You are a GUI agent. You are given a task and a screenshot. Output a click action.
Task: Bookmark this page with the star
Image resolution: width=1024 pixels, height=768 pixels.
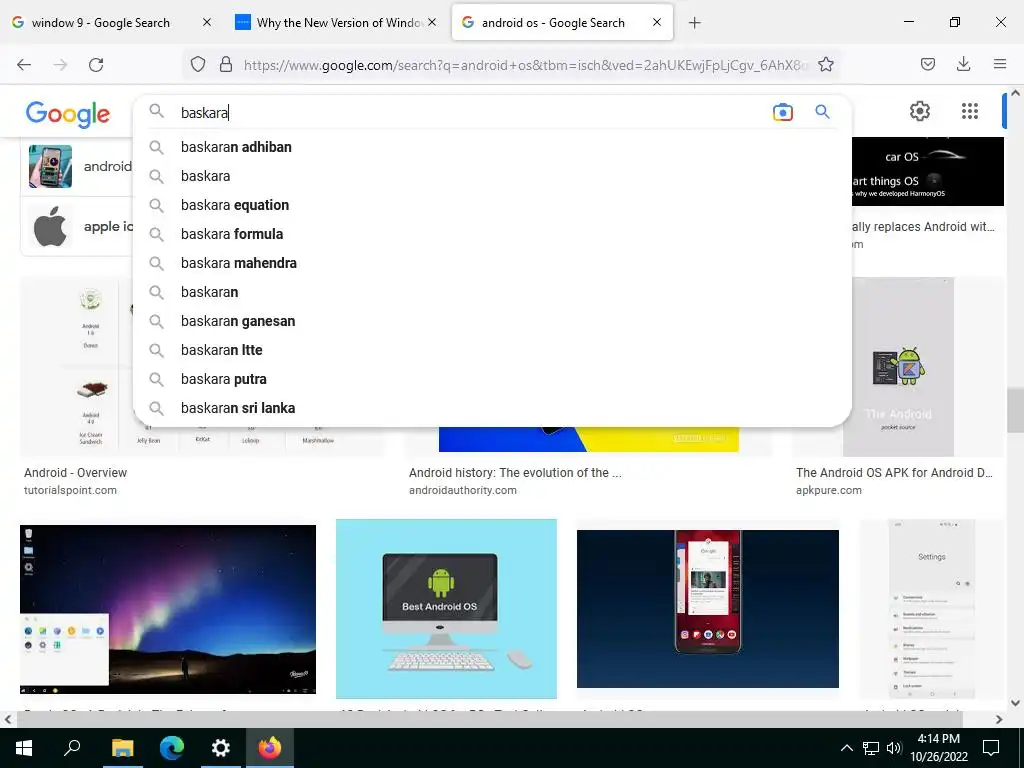coord(826,64)
